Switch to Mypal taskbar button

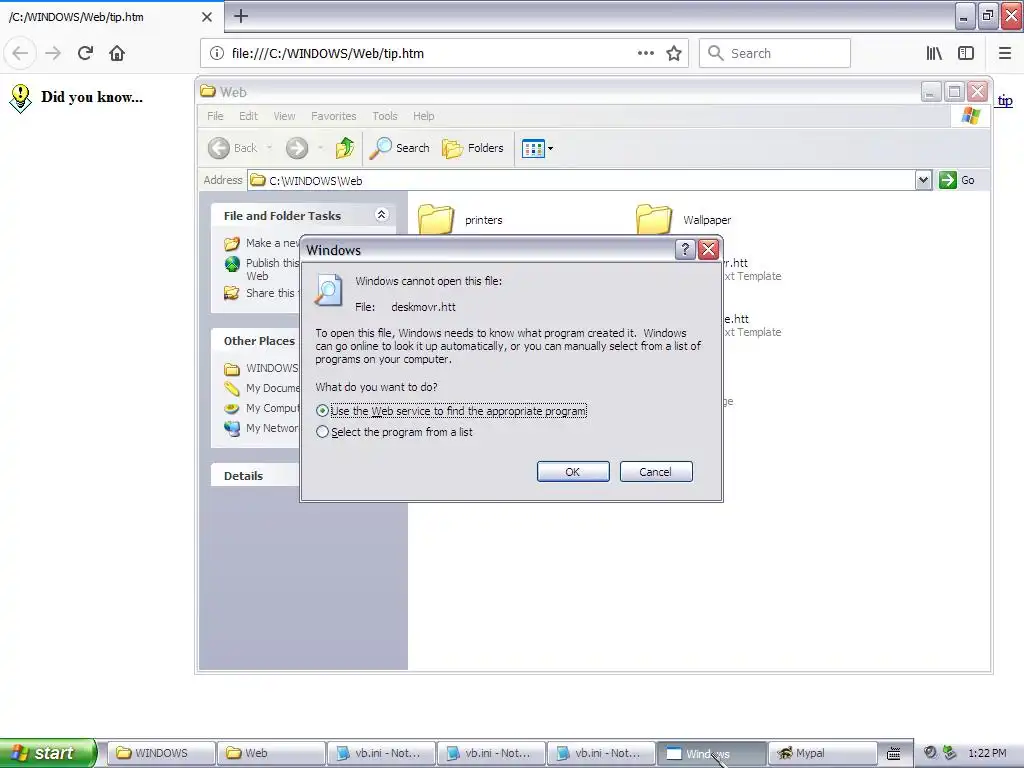point(822,753)
